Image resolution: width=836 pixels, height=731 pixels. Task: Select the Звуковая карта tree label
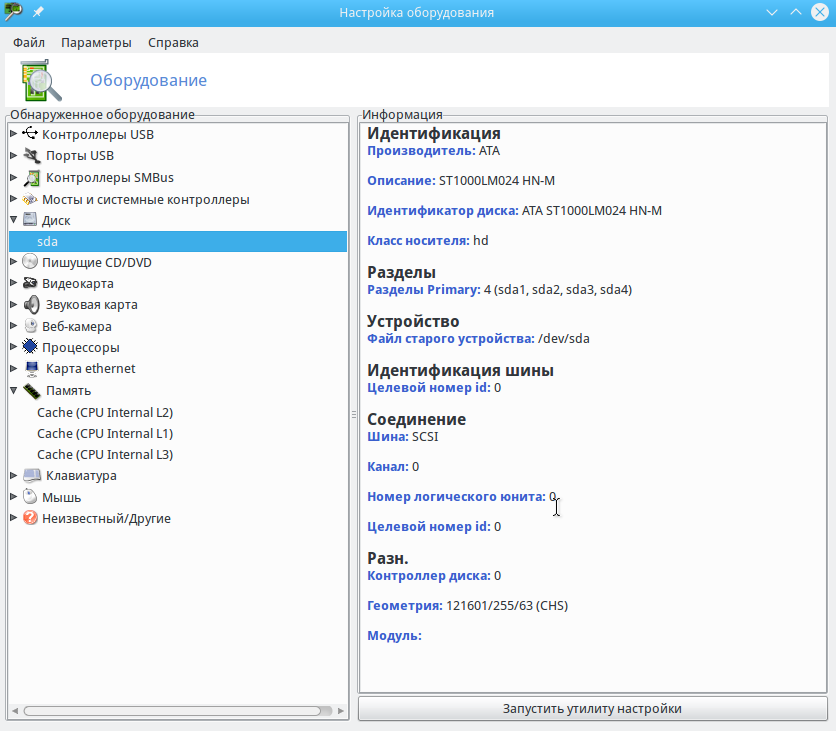point(92,304)
